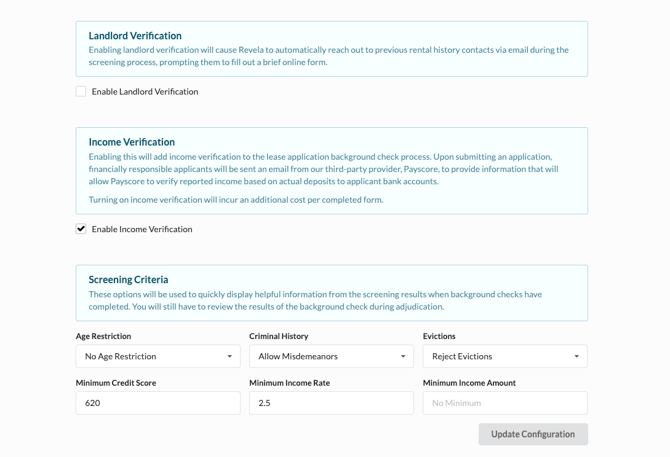
Task: Click the arrow icon in Age Restriction field
Action: 229,356
